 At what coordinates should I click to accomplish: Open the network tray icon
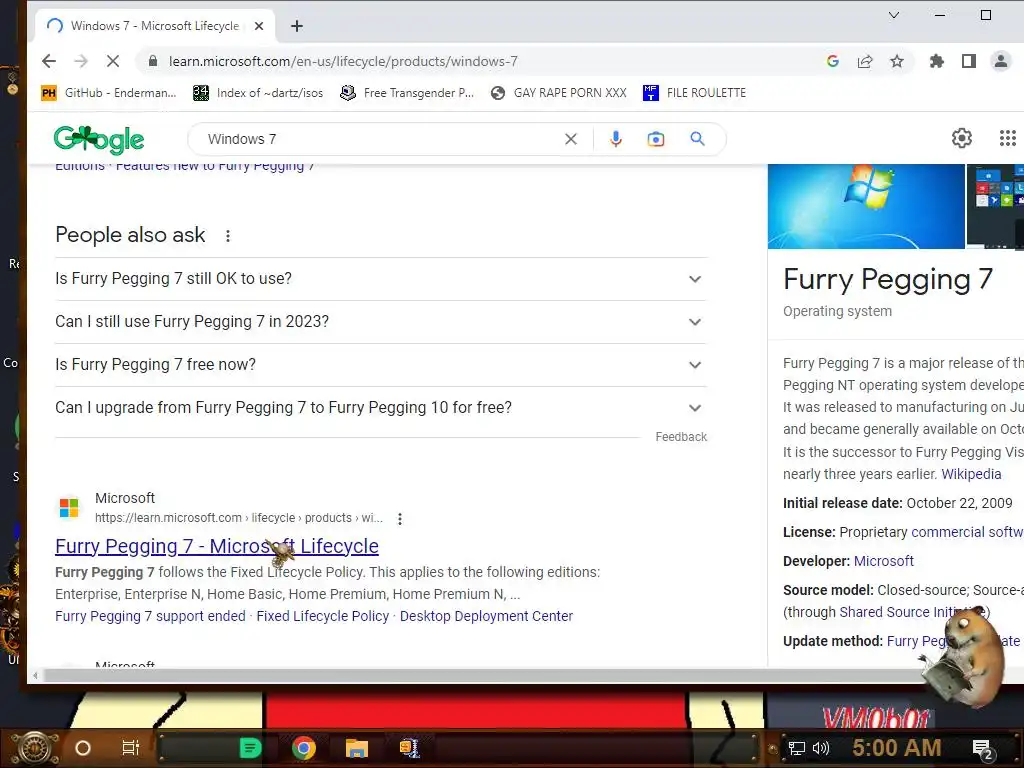[796, 748]
